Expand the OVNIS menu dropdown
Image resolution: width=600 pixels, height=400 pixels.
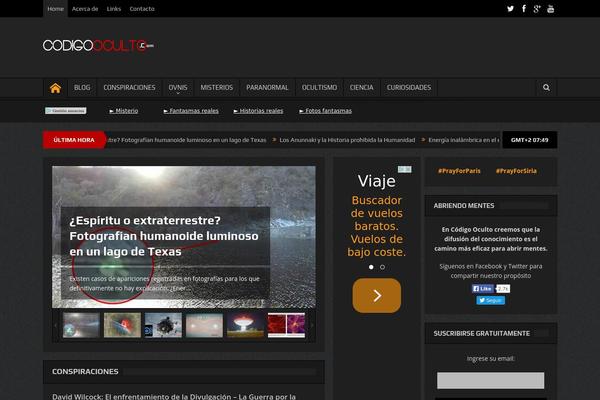[x=178, y=88]
